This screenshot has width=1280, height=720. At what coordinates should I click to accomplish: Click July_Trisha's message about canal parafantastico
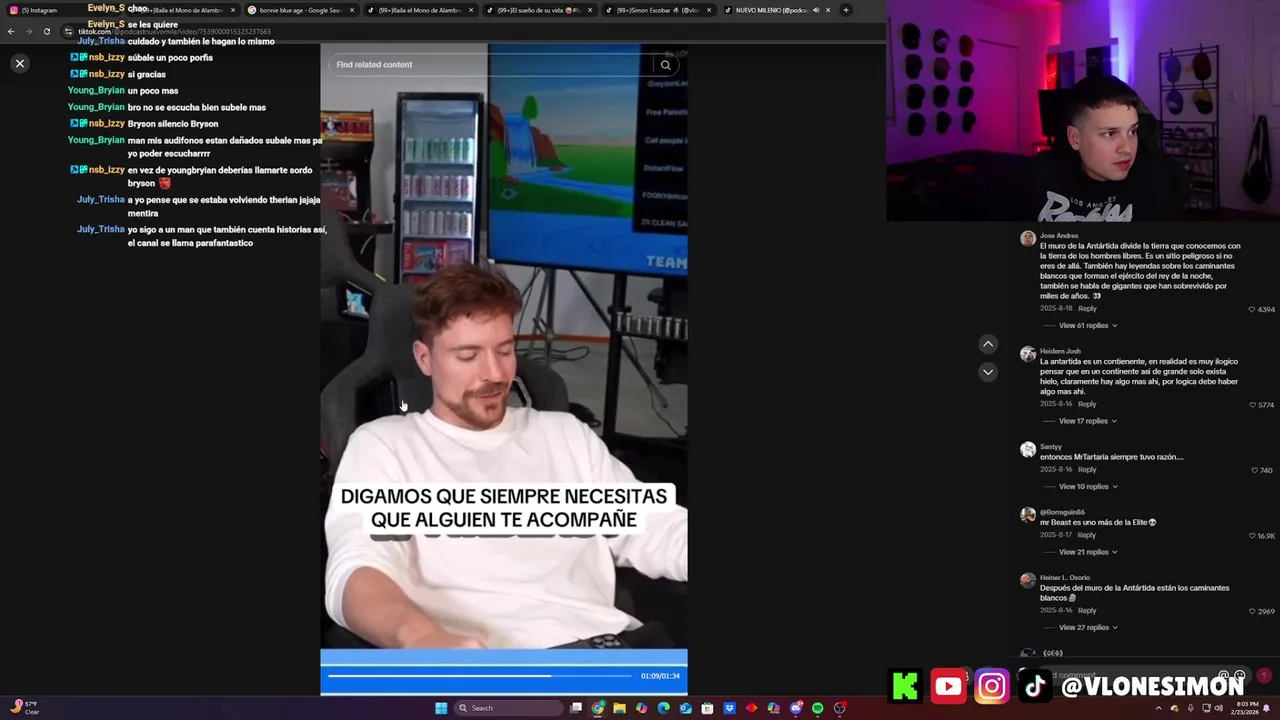226,236
